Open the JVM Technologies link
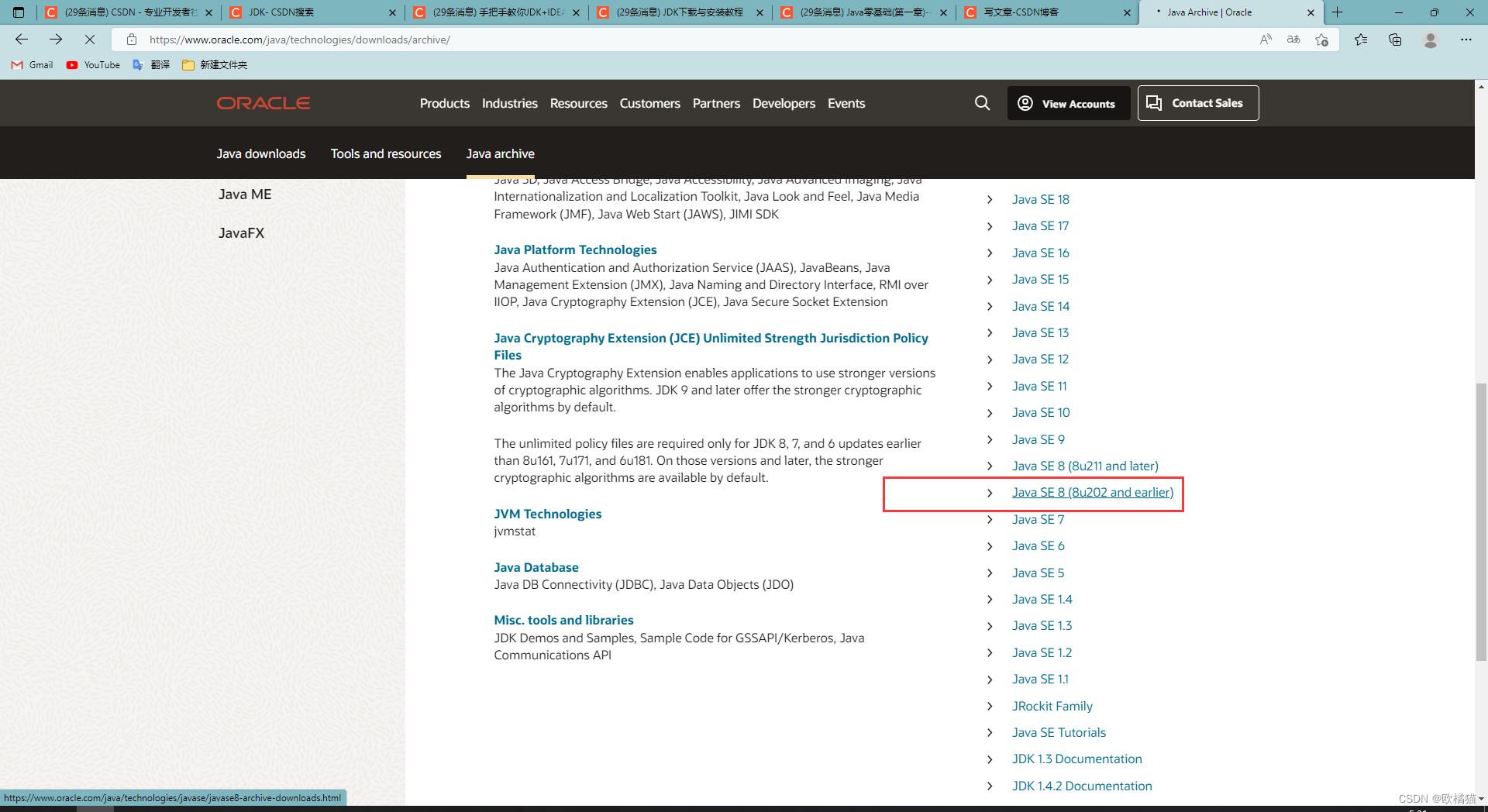 pos(548,514)
